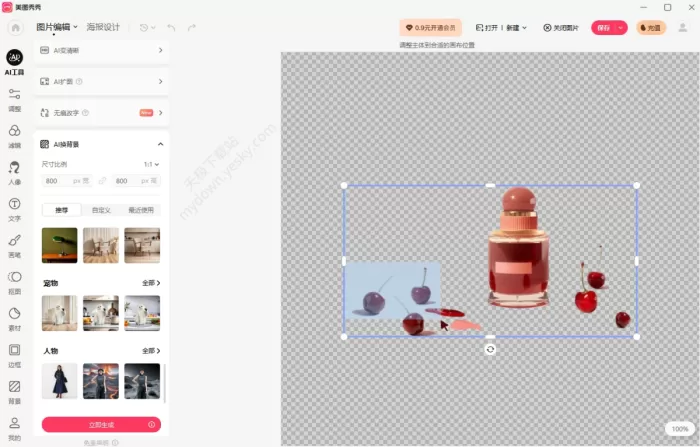Image resolution: width=700 pixels, height=447 pixels.
Task: Open the 边框 frame tool
Action: coord(14,355)
